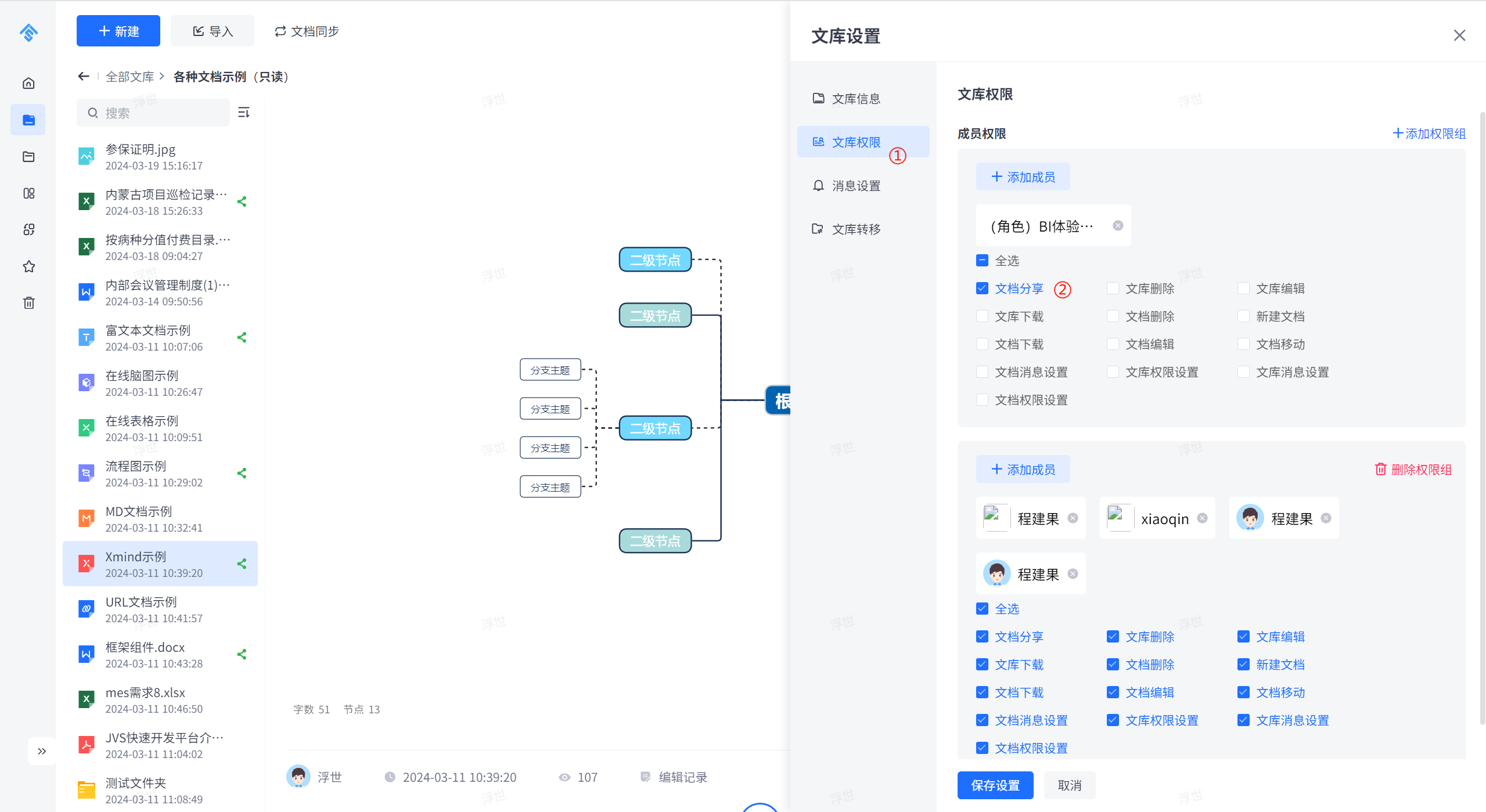The height and width of the screenshot is (812, 1486).
Task: Select the blue library folder sidebar icon
Action: (28, 120)
